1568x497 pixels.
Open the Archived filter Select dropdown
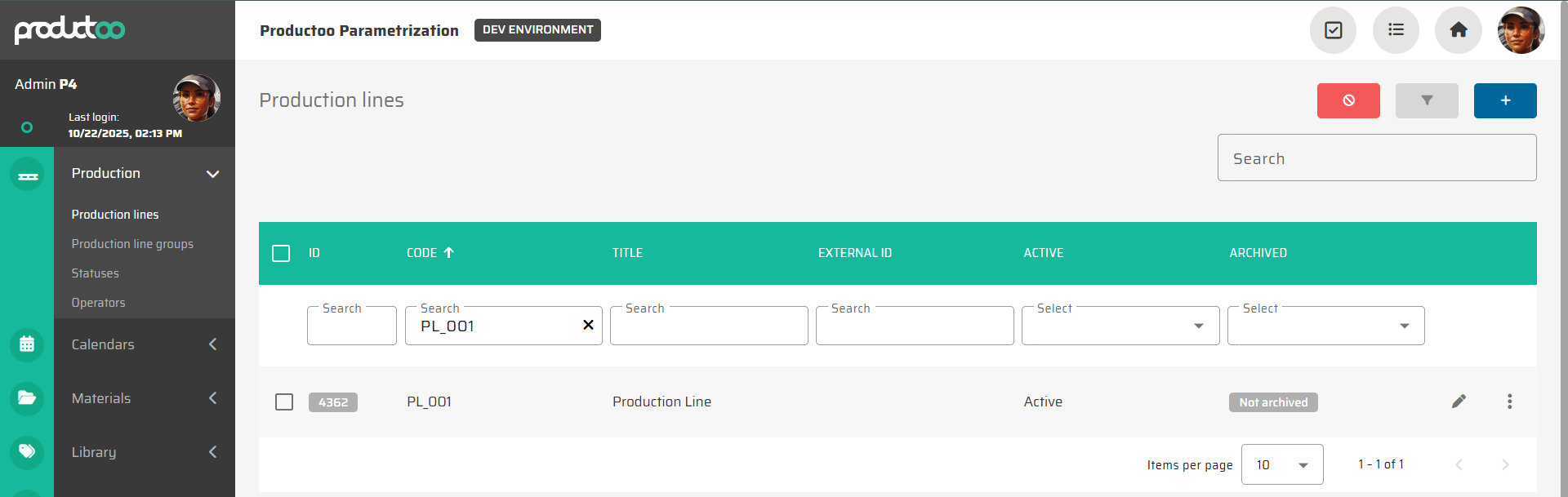point(1325,326)
